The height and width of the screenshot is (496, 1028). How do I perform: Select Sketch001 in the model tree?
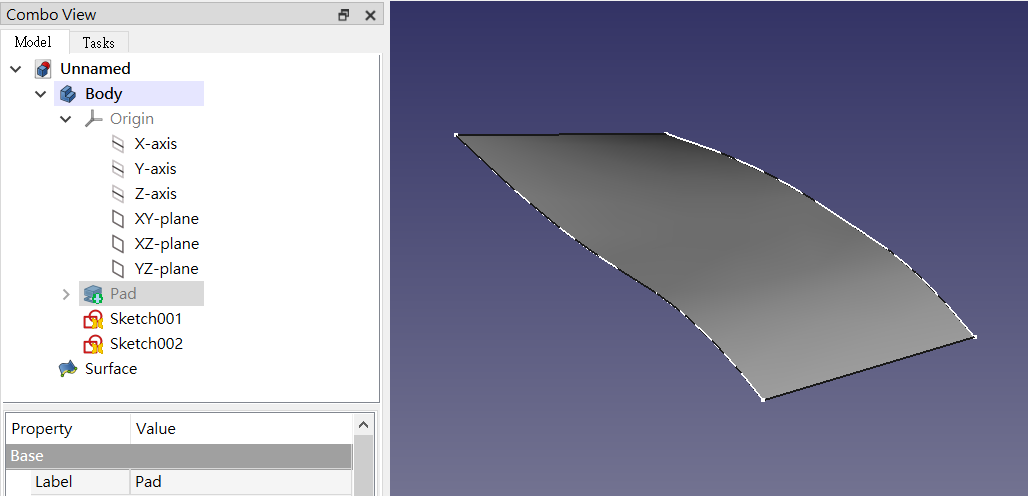[x=146, y=319]
